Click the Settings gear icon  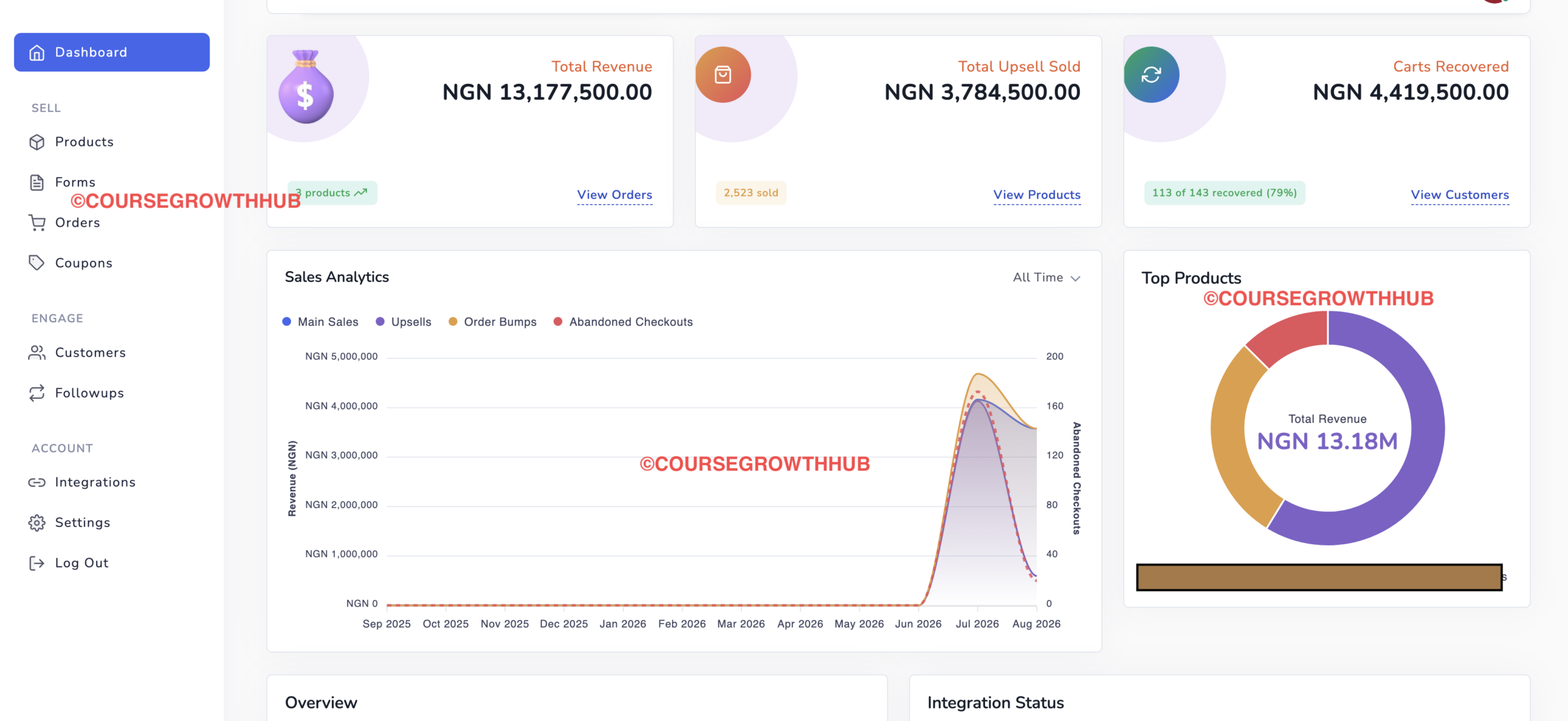(37, 523)
